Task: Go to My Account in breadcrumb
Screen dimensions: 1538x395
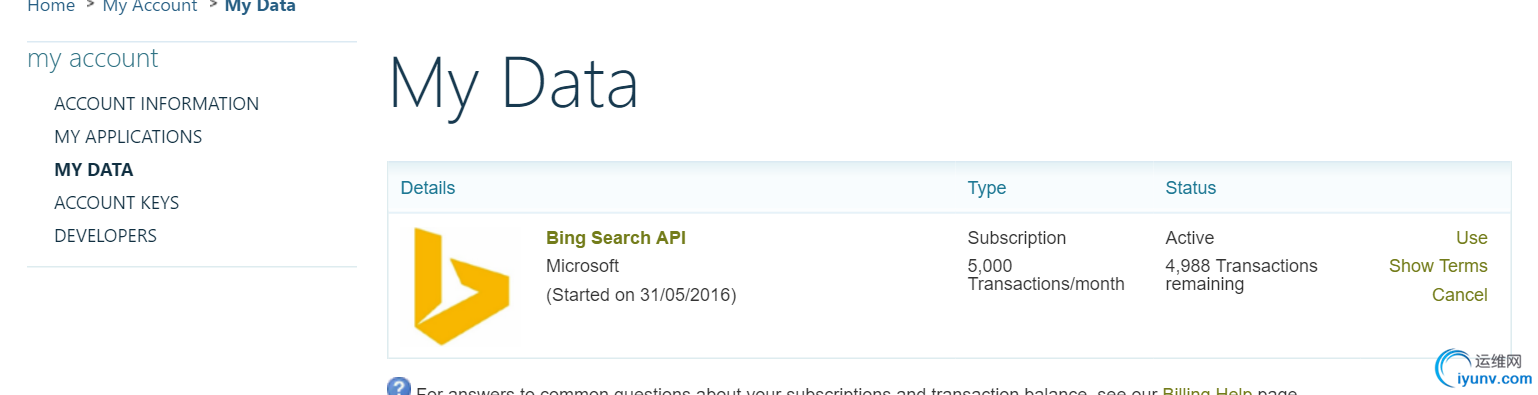Action: tap(150, 6)
